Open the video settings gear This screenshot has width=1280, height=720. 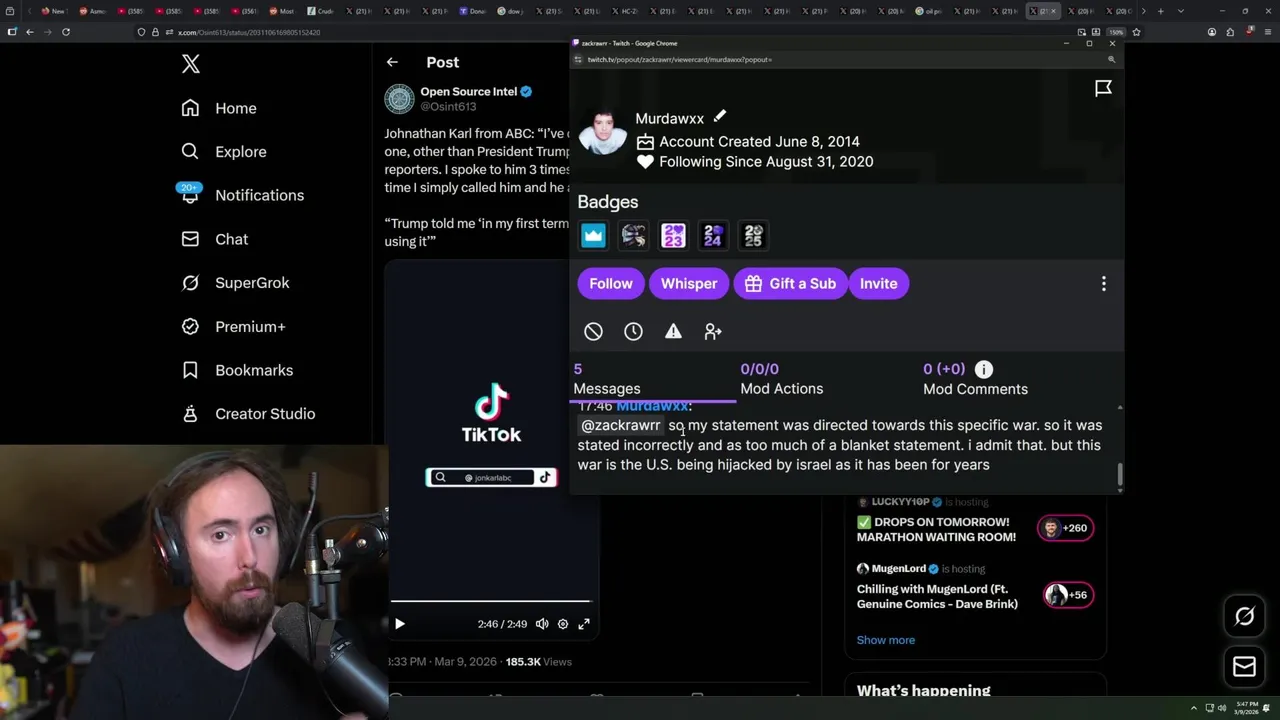pyautogui.click(x=563, y=624)
